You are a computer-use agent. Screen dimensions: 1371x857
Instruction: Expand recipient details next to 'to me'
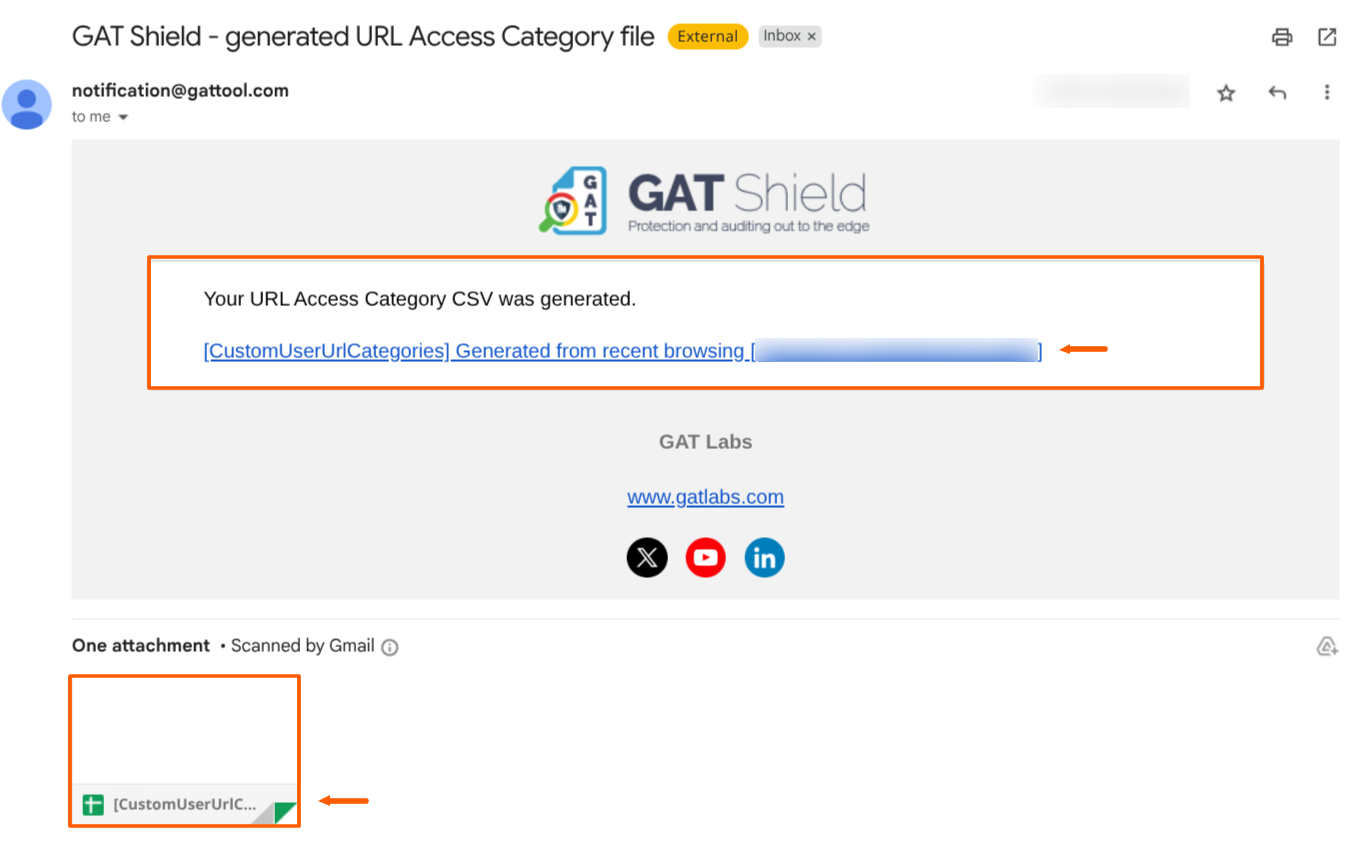click(123, 118)
